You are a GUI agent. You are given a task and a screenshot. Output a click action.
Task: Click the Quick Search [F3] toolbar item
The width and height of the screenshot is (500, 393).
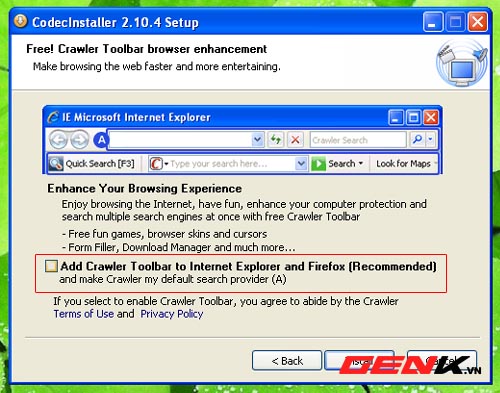pos(92,164)
